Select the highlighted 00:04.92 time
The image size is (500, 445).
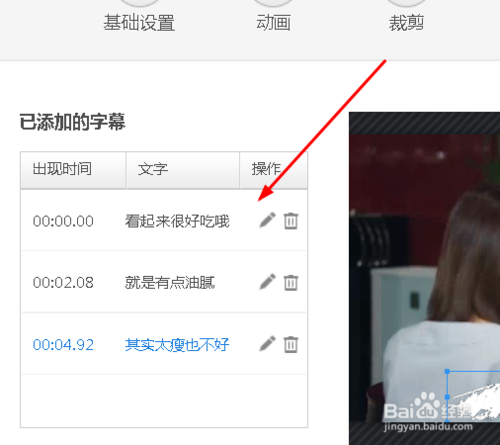point(63,345)
